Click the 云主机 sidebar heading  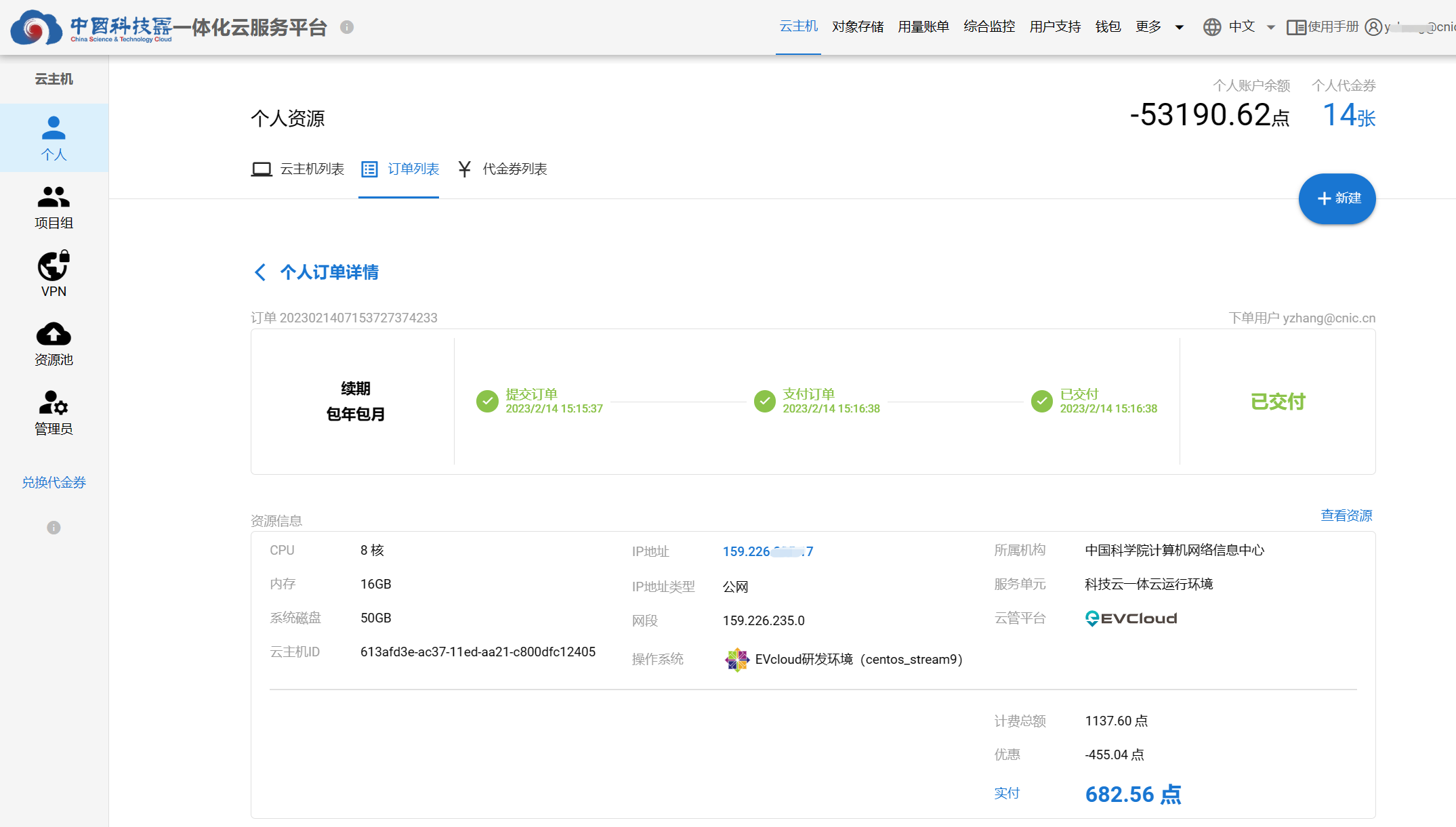[54, 79]
